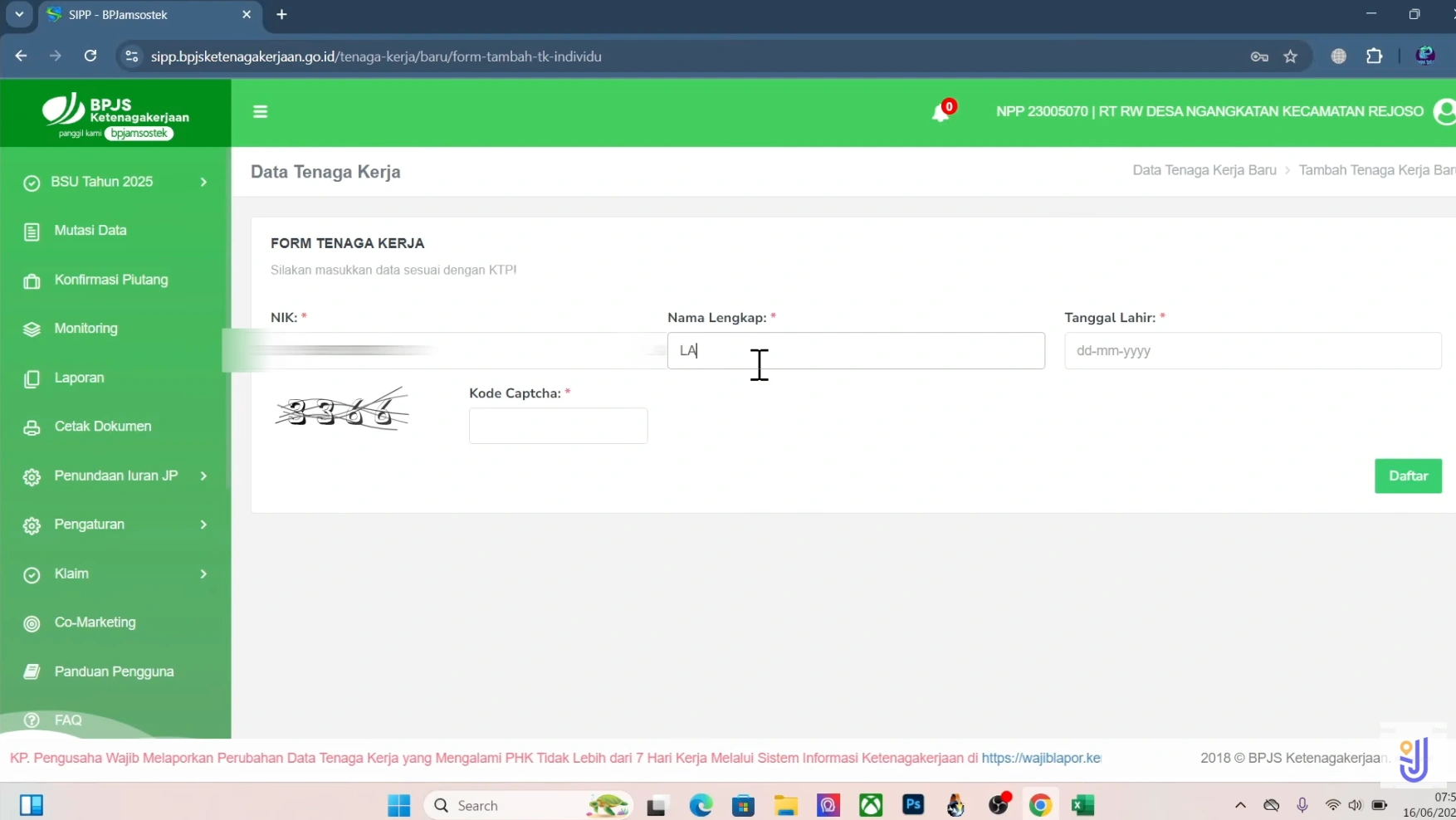
Task: Toggle the sidebar with the hamburger menu
Action: [x=260, y=111]
